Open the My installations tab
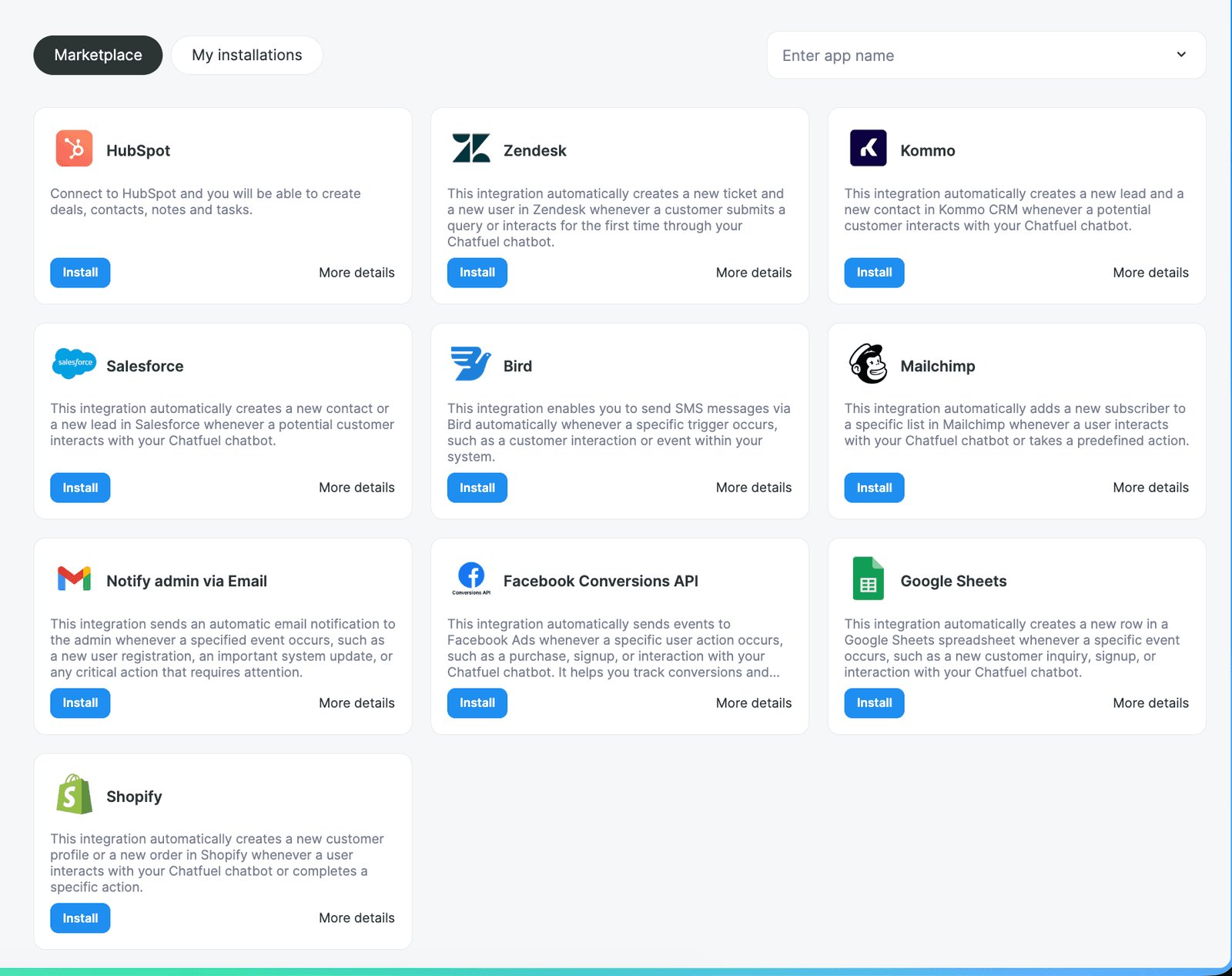The width and height of the screenshot is (1232, 976). (247, 55)
